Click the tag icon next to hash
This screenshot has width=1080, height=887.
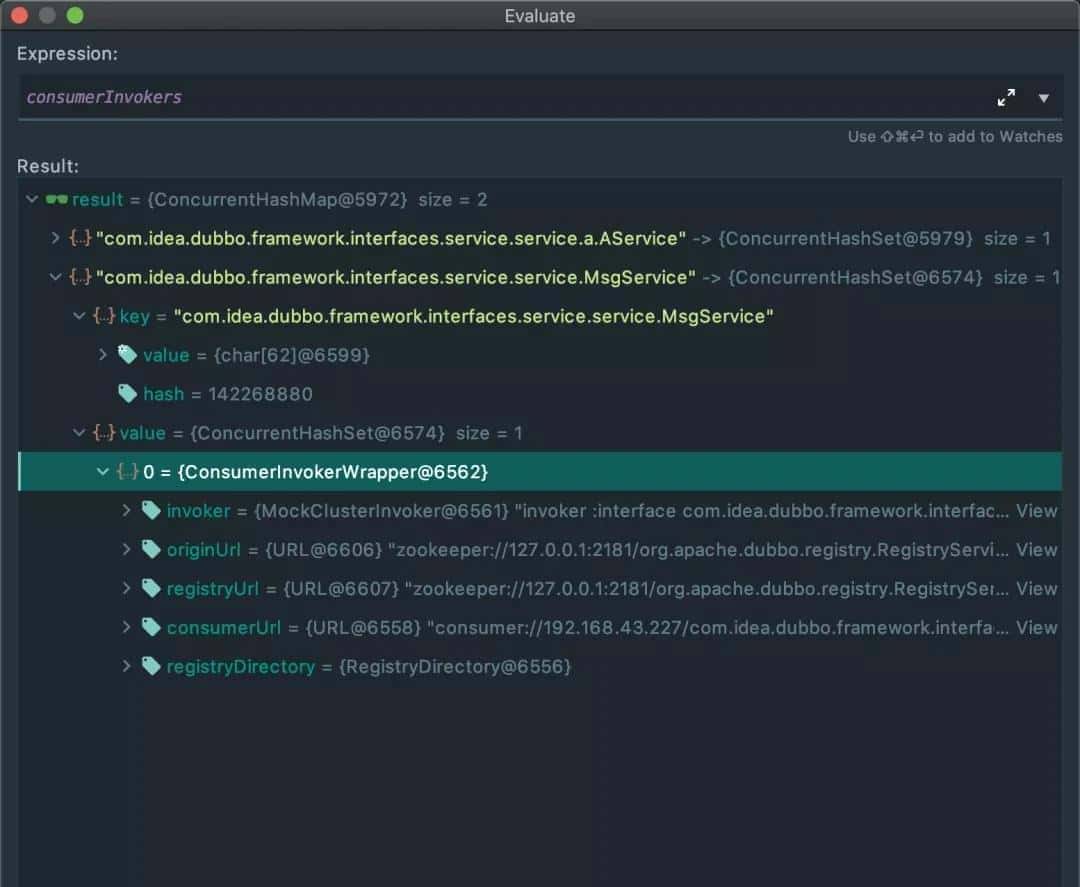tap(127, 394)
